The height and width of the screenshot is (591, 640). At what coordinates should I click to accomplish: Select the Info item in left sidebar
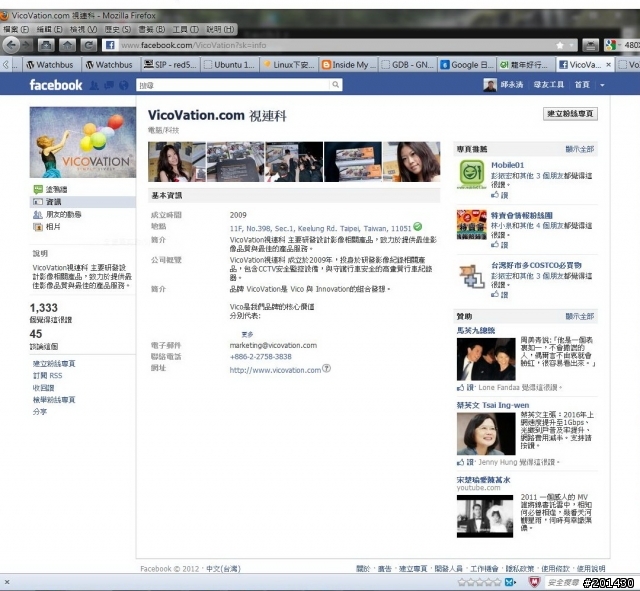coord(82,202)
